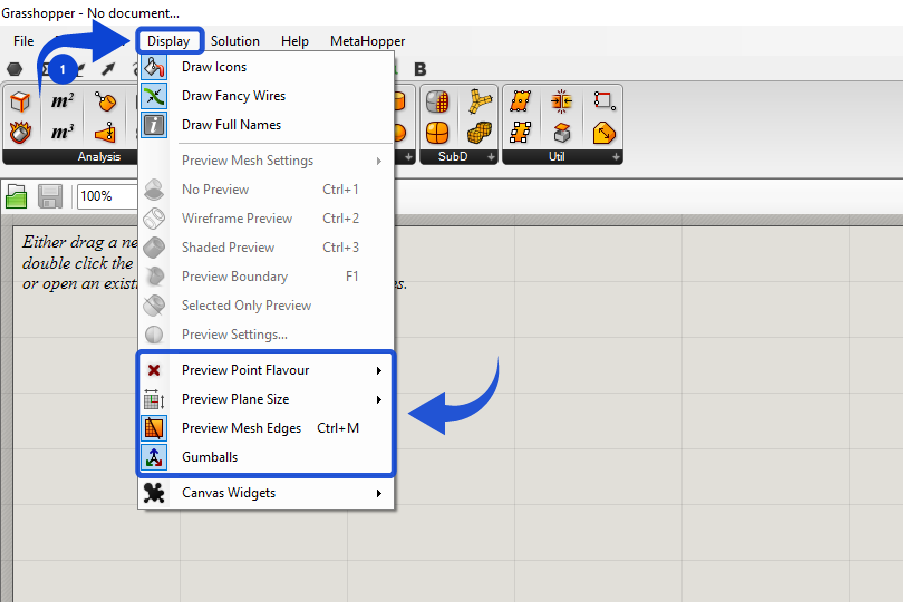The height and width of the screenshot is (603, 904).
Task: Open the Analysis panel label
Action: pyautogui.click(x=99, y=157)
